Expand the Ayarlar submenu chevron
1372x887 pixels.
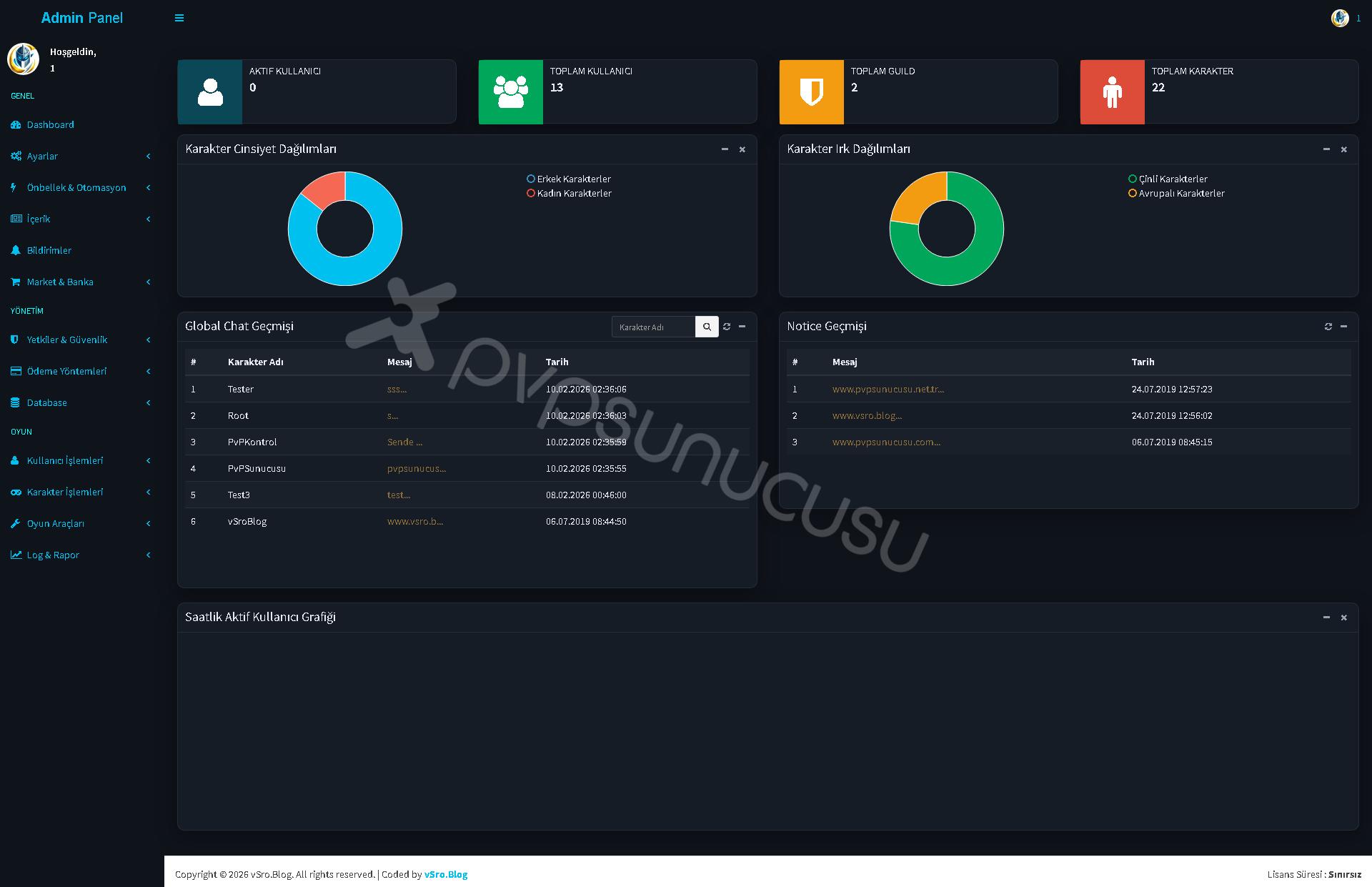pyautogui.click(x=149, y=157)
